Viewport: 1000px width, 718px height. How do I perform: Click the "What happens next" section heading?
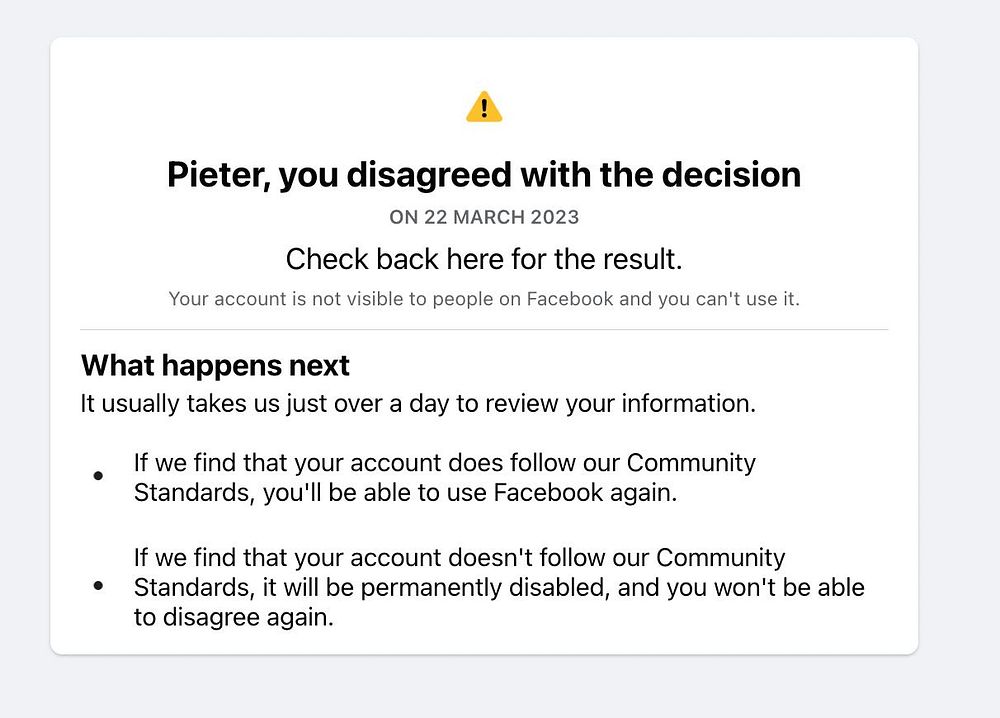click(215, 365)
